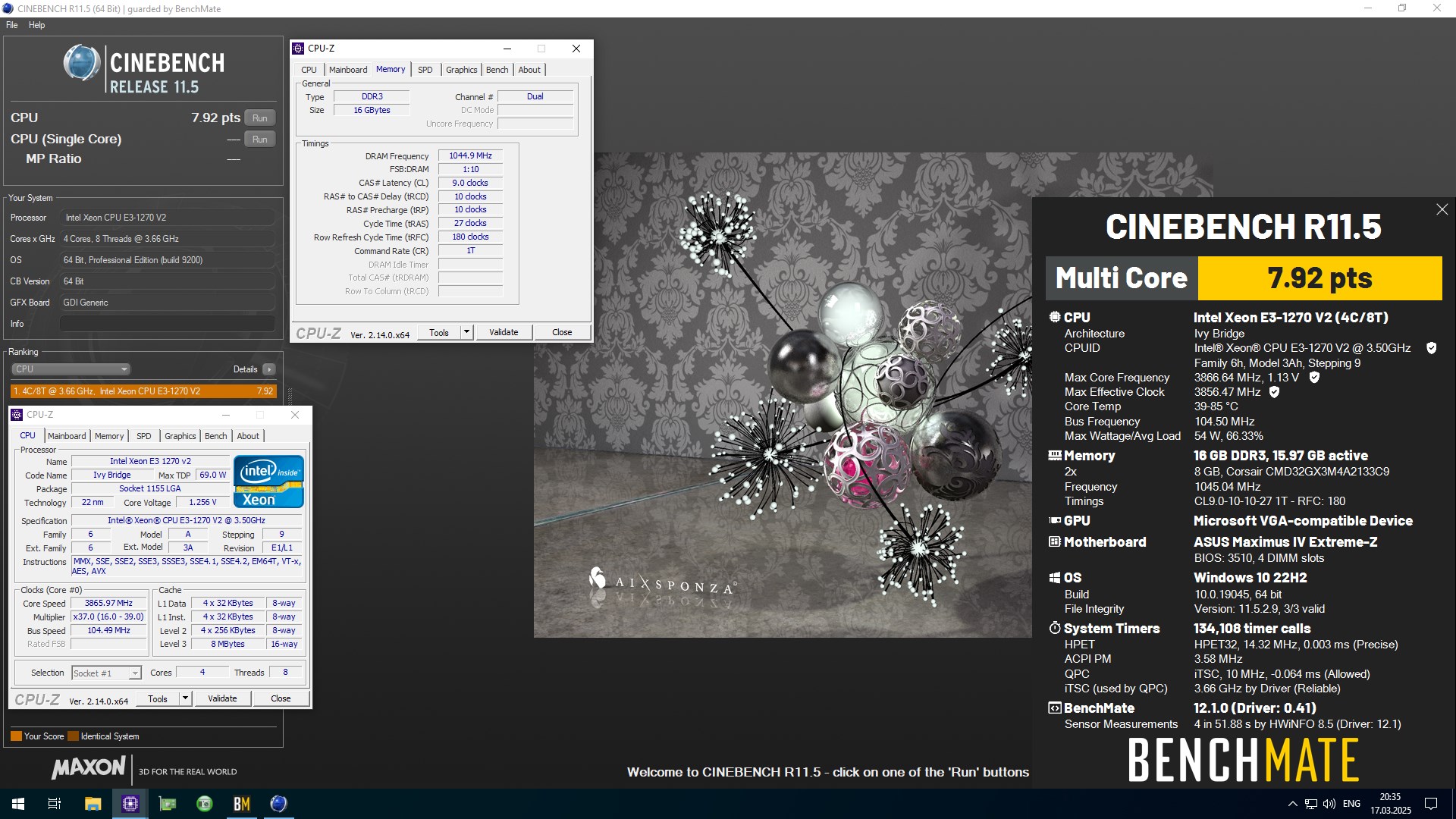
Task: Close the BenchMate result overlay
Action: click(x=1442, y=209)
